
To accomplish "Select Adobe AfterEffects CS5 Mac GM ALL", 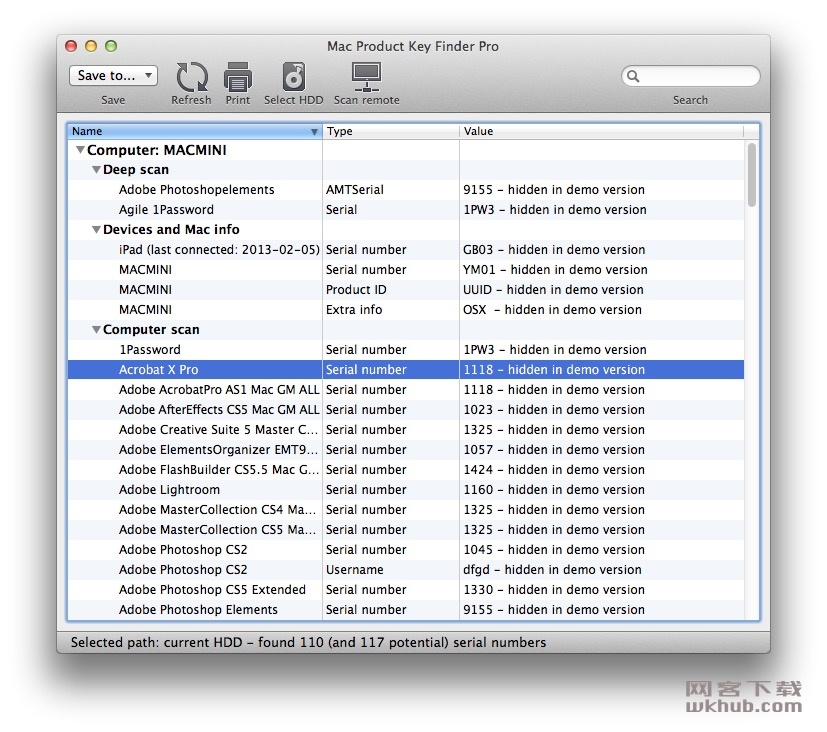I will click(406, 410).
